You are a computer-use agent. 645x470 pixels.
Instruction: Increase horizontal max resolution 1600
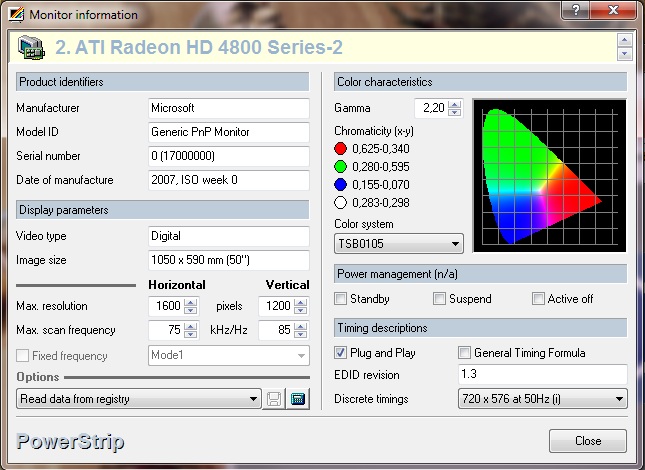(190, 303)
